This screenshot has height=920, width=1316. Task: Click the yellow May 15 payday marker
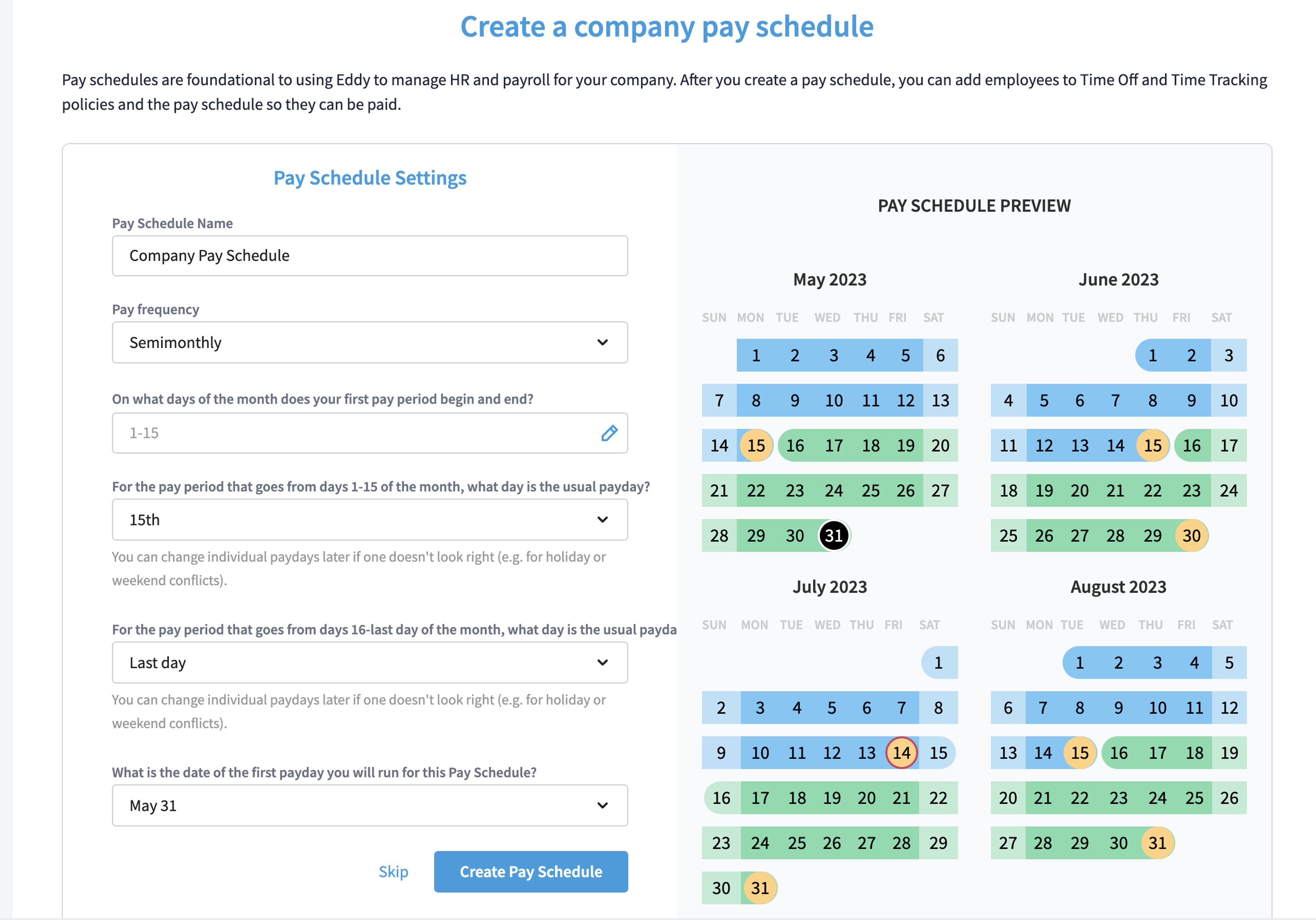pos(756,445)
